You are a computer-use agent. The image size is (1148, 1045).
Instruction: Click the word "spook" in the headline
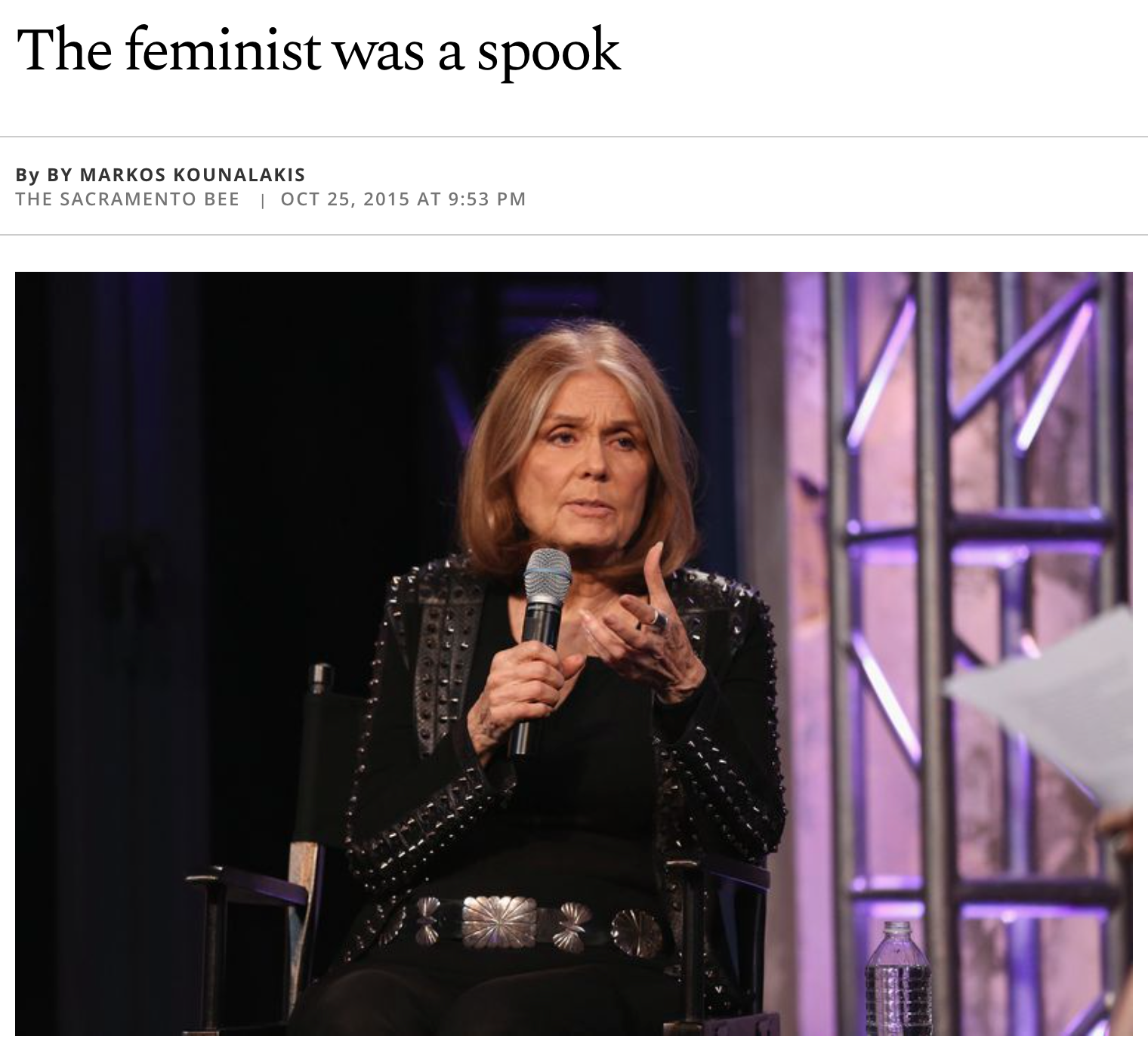point(548,51)
